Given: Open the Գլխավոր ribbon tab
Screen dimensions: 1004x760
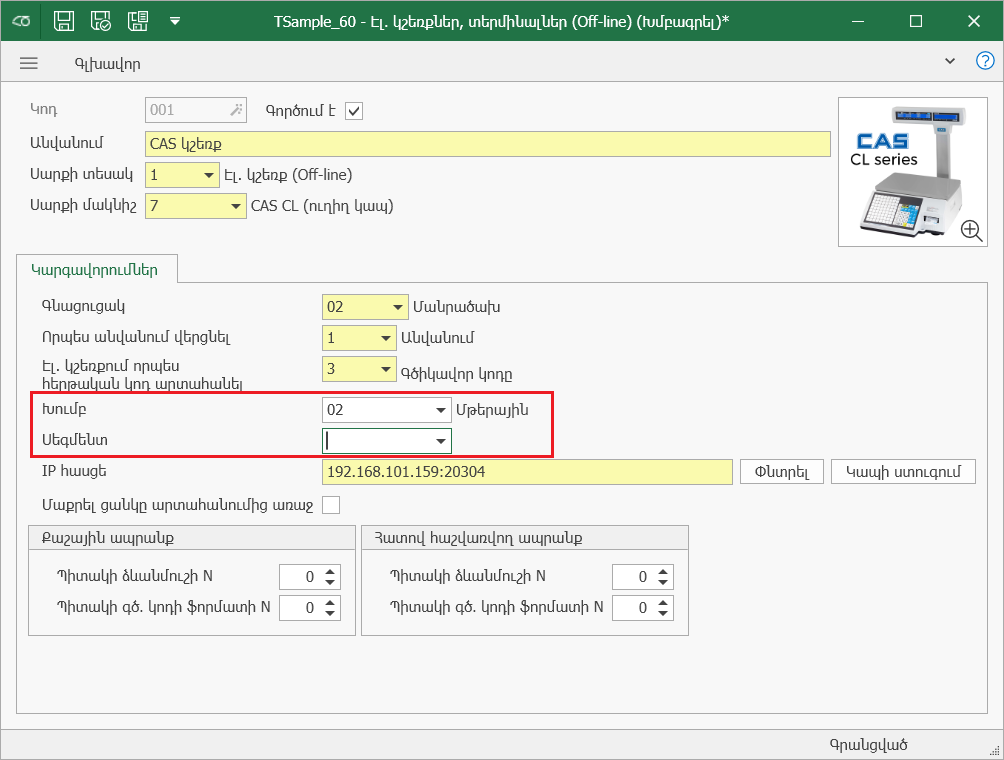Looking at the screenshot, I should click(x=107, y=63).
